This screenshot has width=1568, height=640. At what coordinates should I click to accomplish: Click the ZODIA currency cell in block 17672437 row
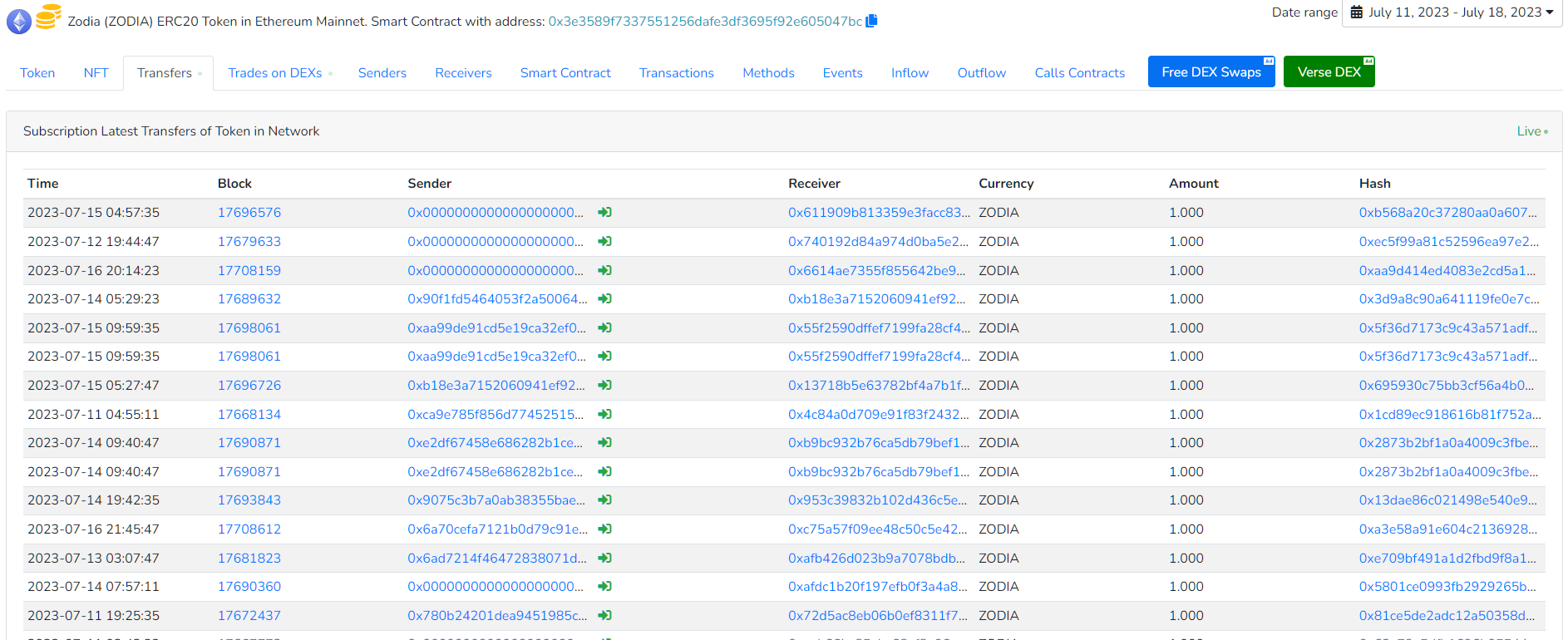click(998, 616)
